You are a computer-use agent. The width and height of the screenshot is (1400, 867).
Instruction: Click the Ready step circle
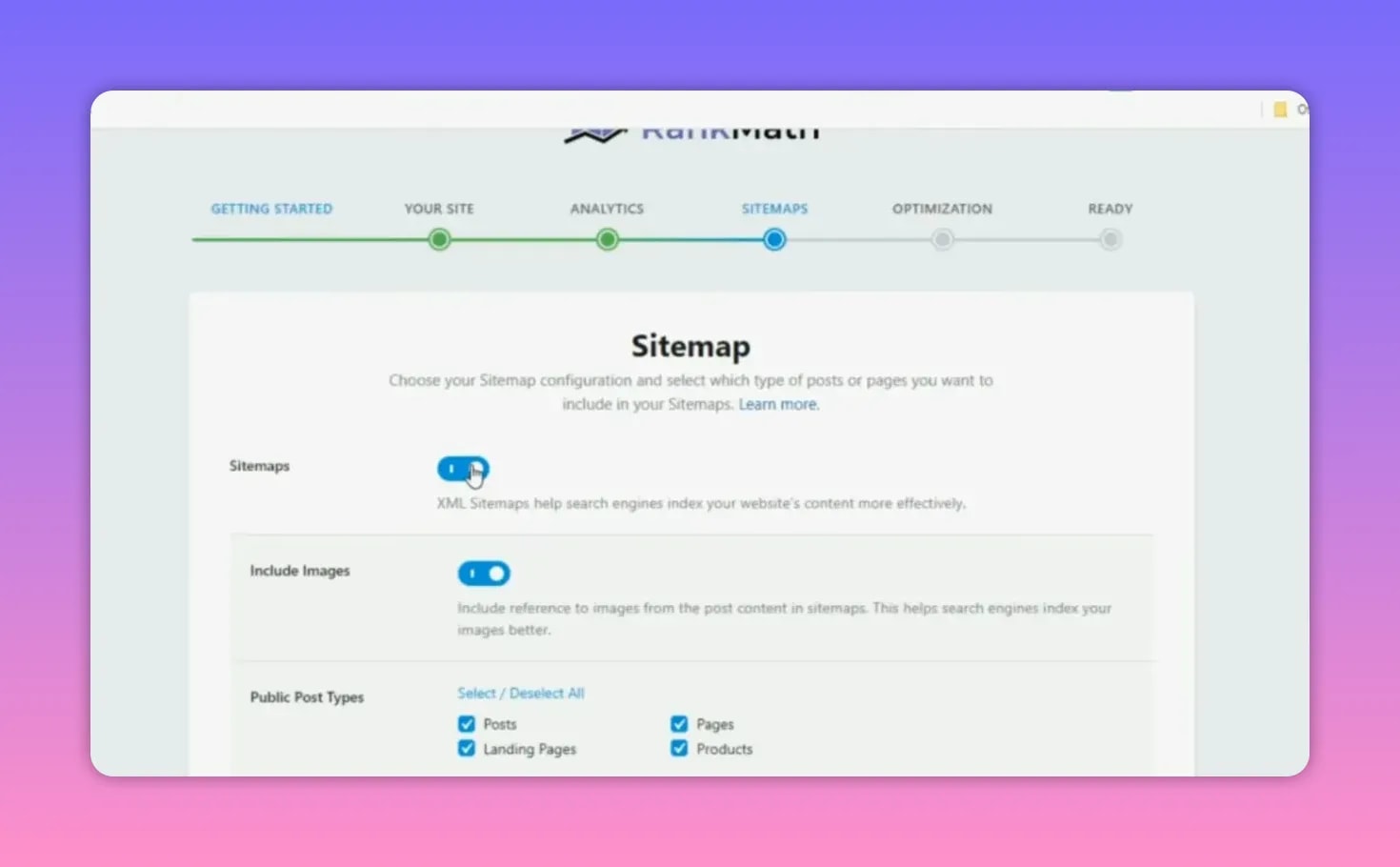[x=1110, y=239]
